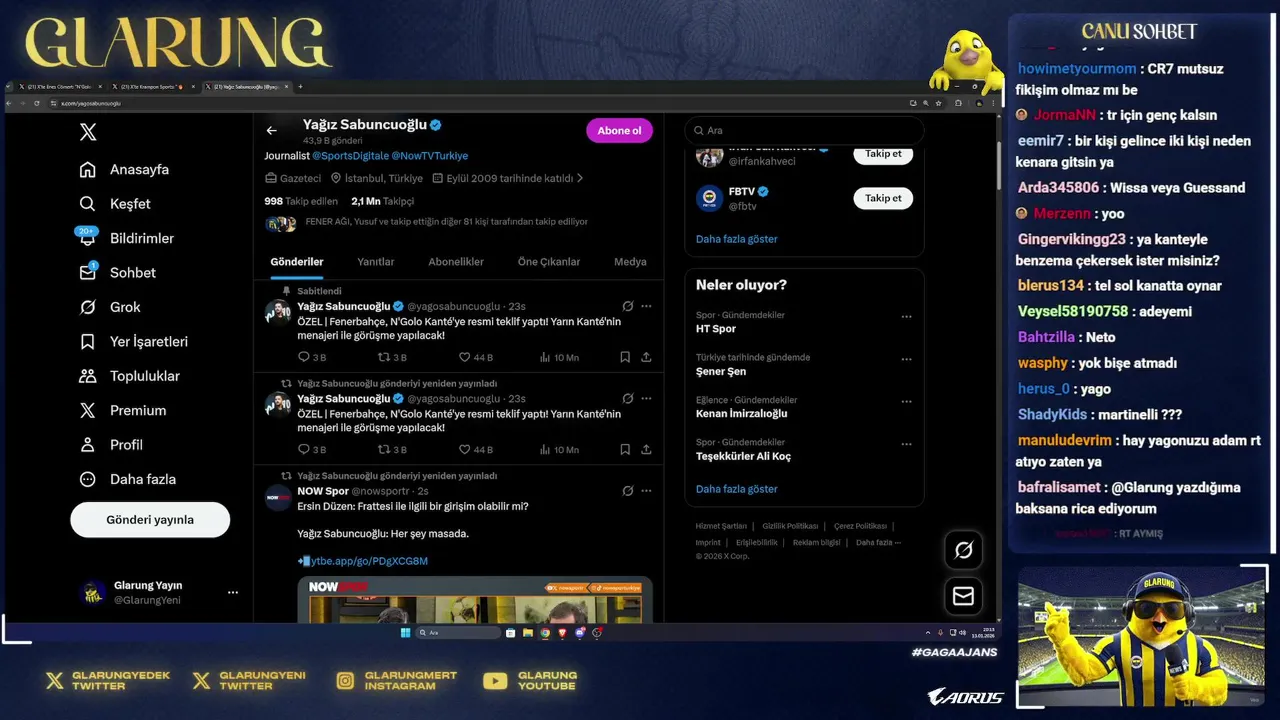Screen dimensions: 1280x720
Task: Open more options on pinned post
Action: 646,306
